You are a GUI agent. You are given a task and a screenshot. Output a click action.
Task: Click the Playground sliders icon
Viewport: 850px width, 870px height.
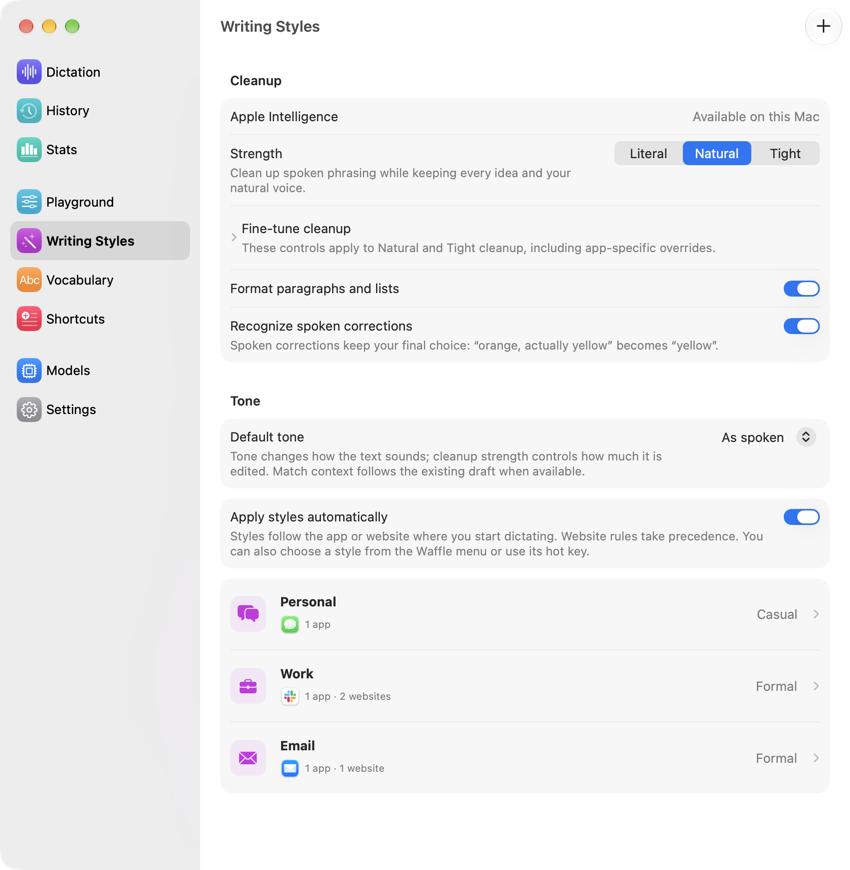click(29, 202)
